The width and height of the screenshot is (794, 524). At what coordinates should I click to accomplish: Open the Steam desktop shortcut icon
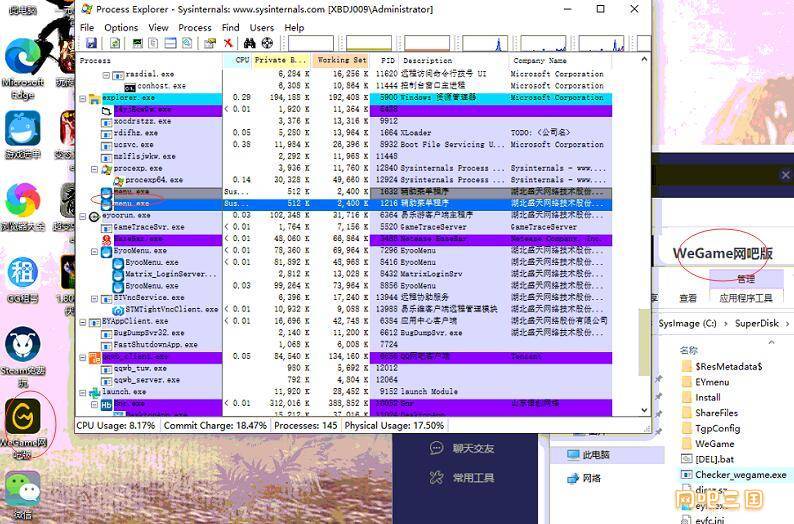[x=23, y=345]
